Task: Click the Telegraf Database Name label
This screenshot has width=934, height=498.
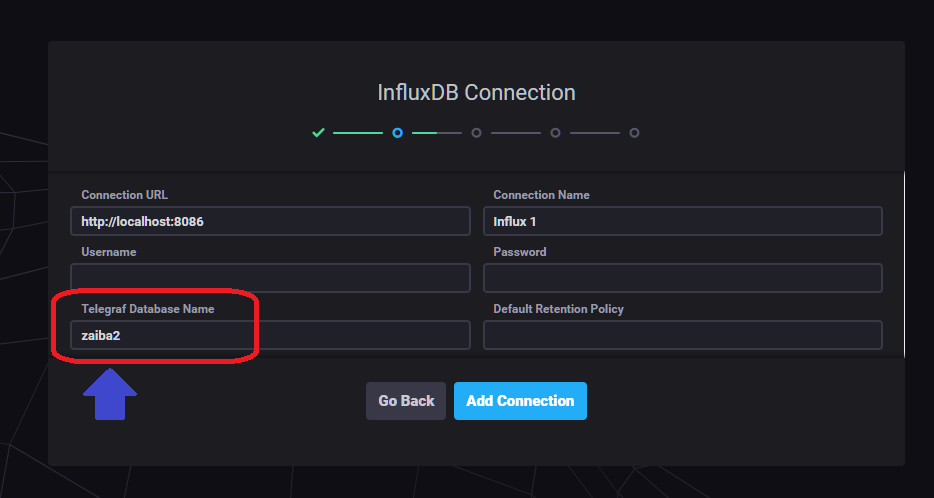Action: 148,309
